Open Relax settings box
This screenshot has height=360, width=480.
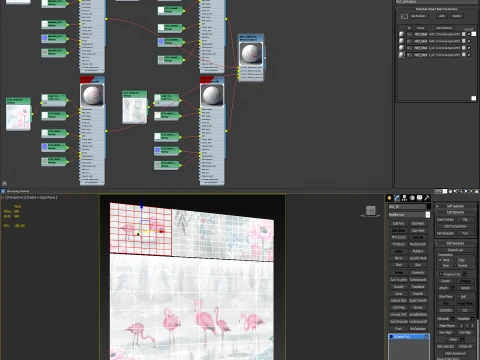pyautogui.click(x=463, y=339)
